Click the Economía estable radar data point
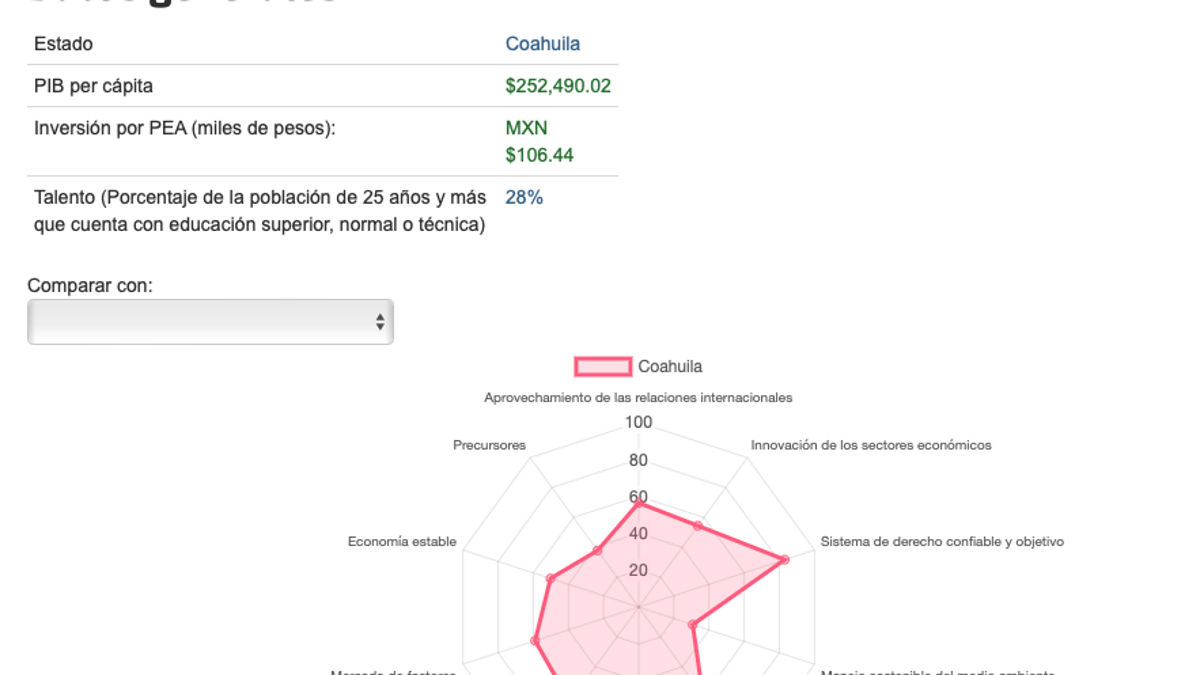This screenshot has width=1200, height=675. pyautogui.click(x=550, y=579)
